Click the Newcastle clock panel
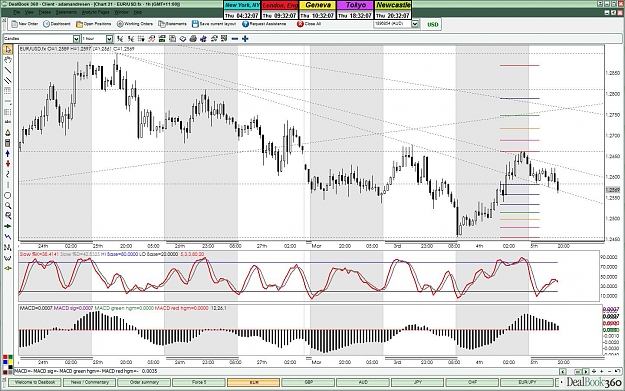 pos(393,10)
